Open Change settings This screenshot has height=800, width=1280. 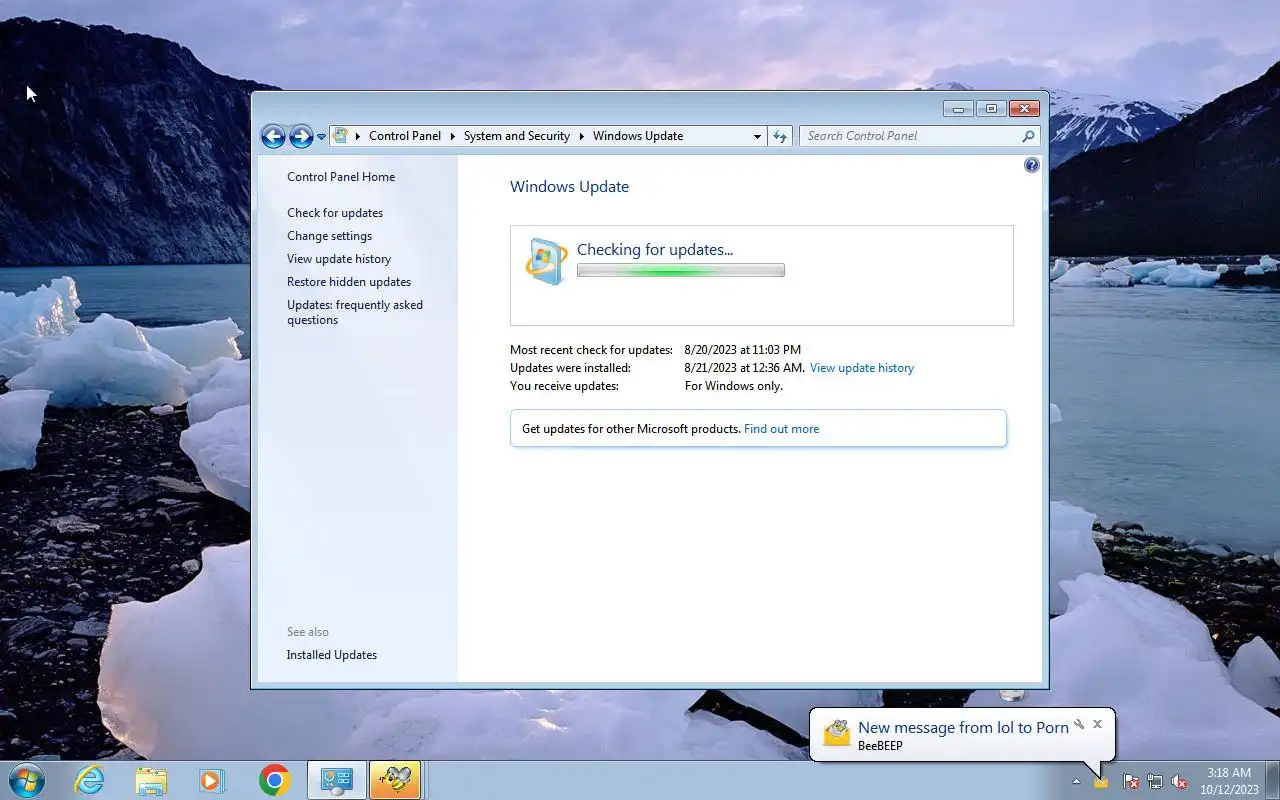(x=329, y=236)
